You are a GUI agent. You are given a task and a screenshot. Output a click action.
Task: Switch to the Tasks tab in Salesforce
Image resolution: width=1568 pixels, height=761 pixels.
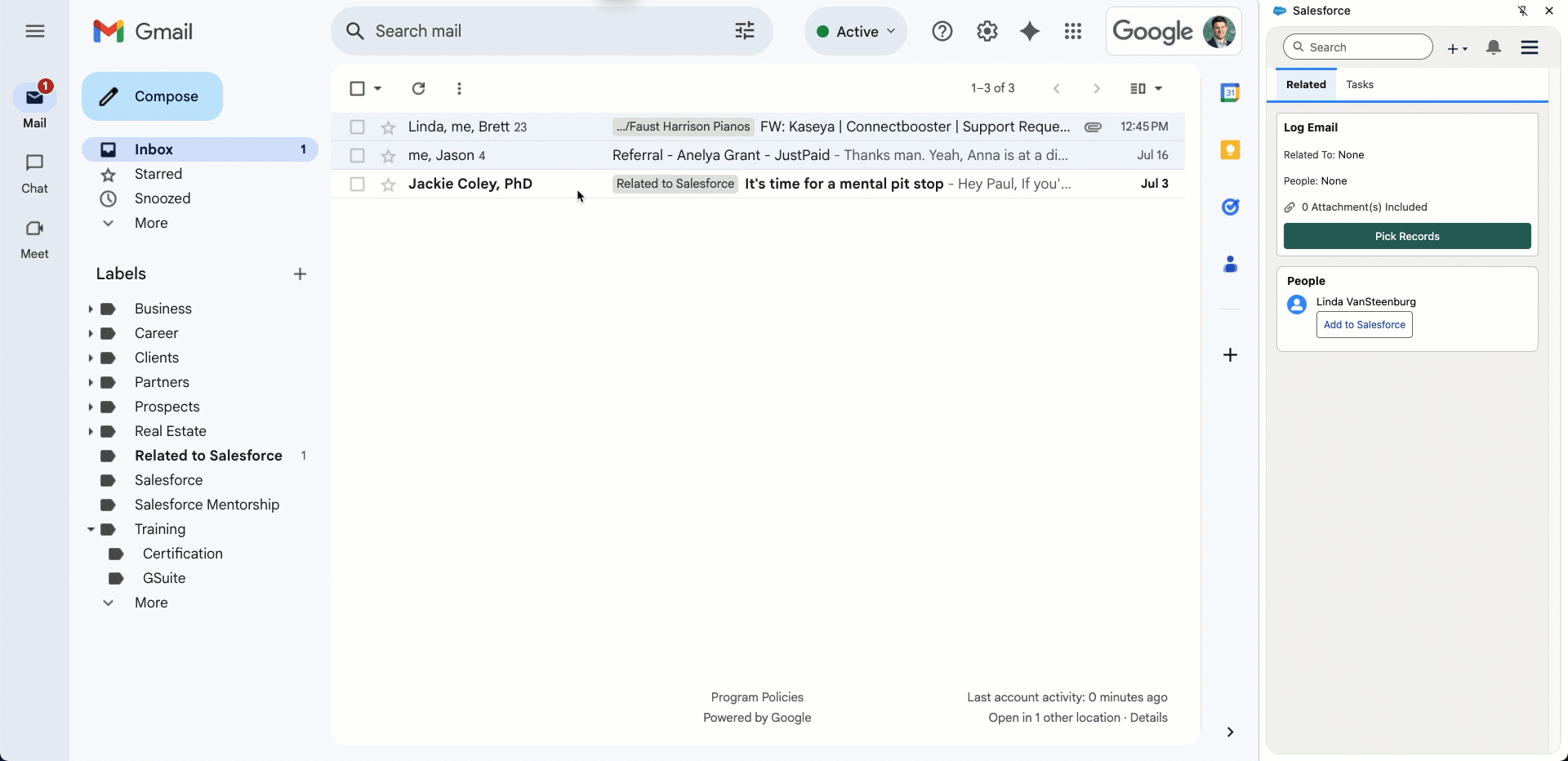click(x=1360, y=84)
